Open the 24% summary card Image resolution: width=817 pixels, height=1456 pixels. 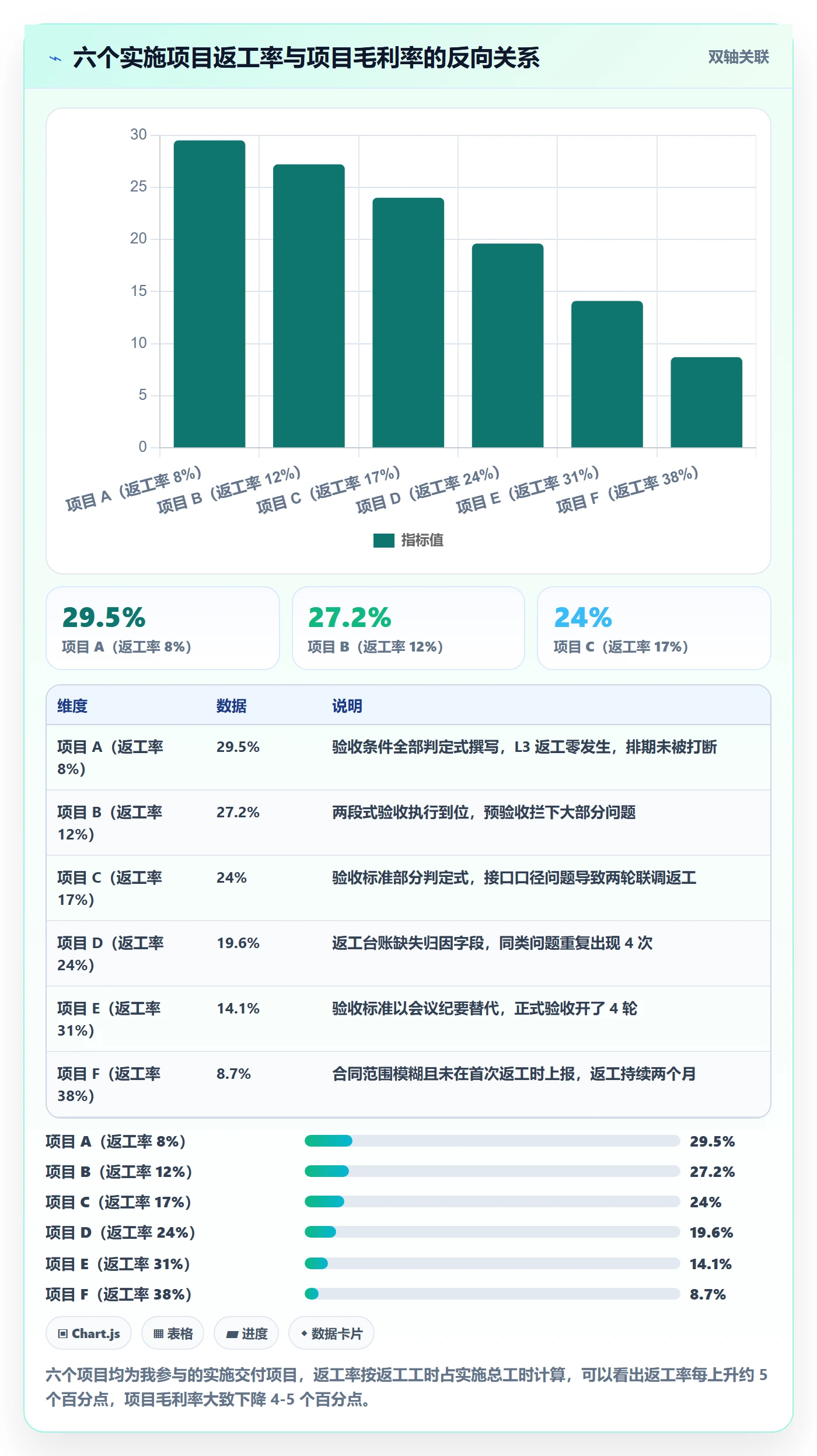click(x=654, y=628)
